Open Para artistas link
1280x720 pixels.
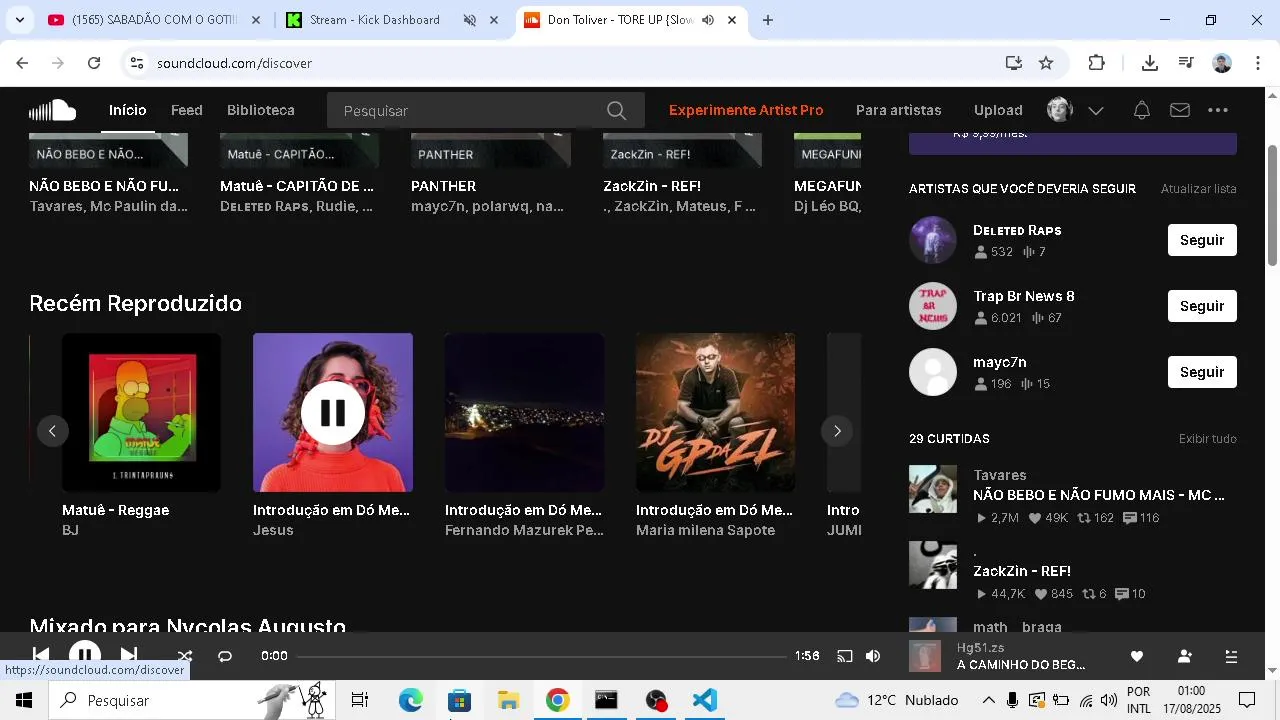pos(899,110)
